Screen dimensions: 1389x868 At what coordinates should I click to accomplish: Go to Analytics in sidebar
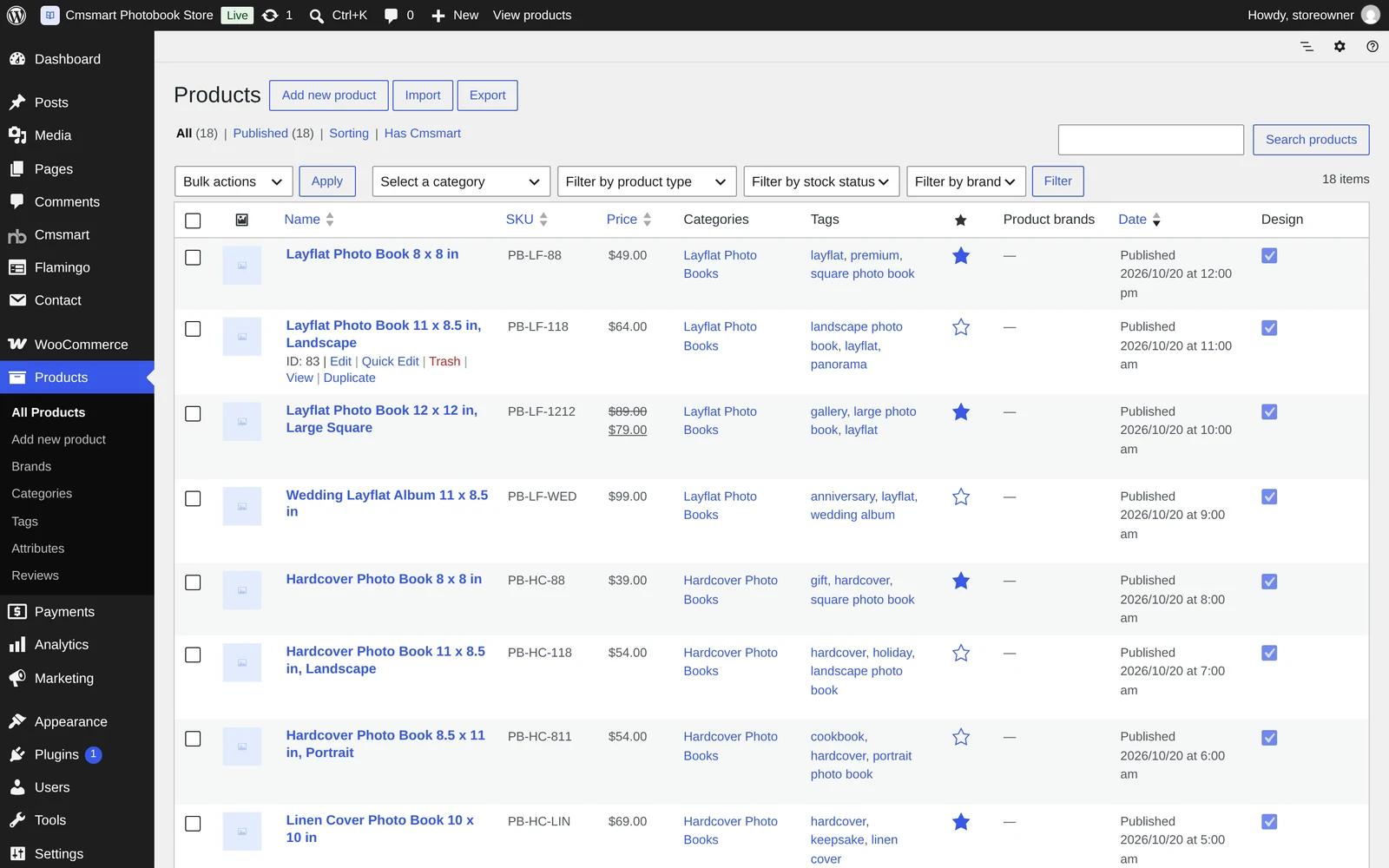click(x=77, y=645)
